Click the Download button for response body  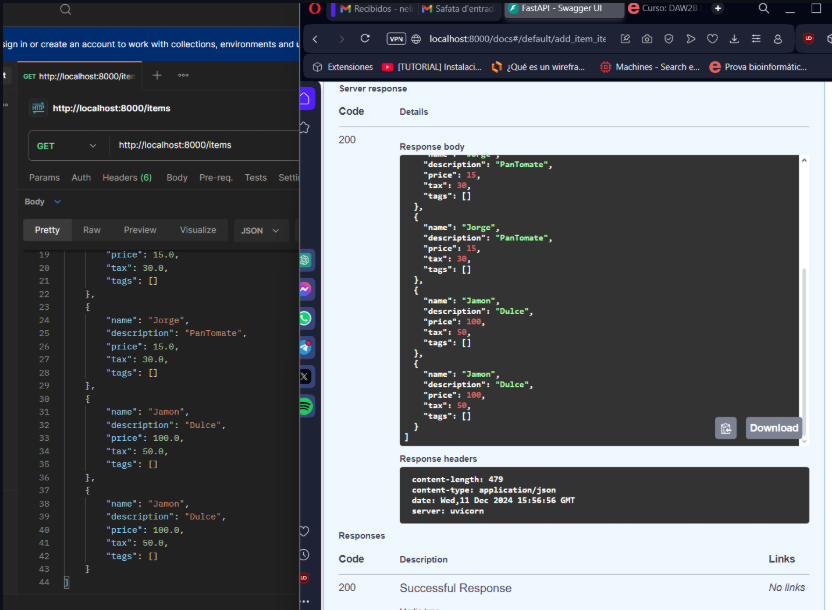774,428
